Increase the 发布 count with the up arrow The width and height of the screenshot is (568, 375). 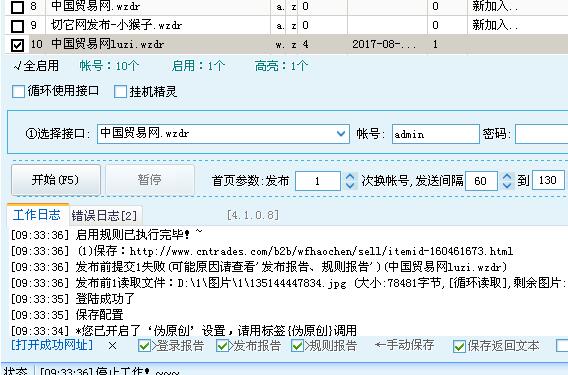point(350,176)
